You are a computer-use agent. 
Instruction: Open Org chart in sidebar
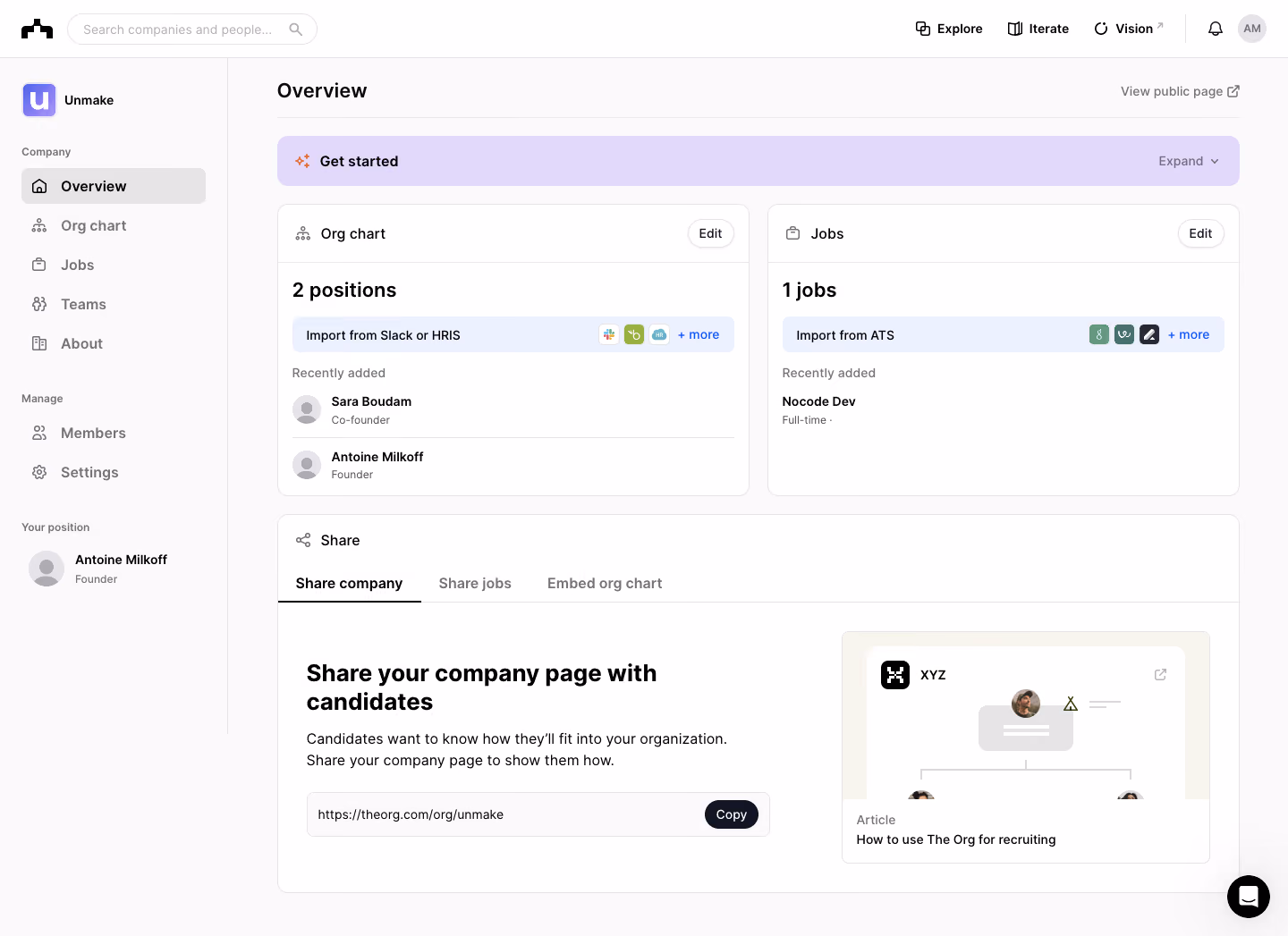[114, 225]
